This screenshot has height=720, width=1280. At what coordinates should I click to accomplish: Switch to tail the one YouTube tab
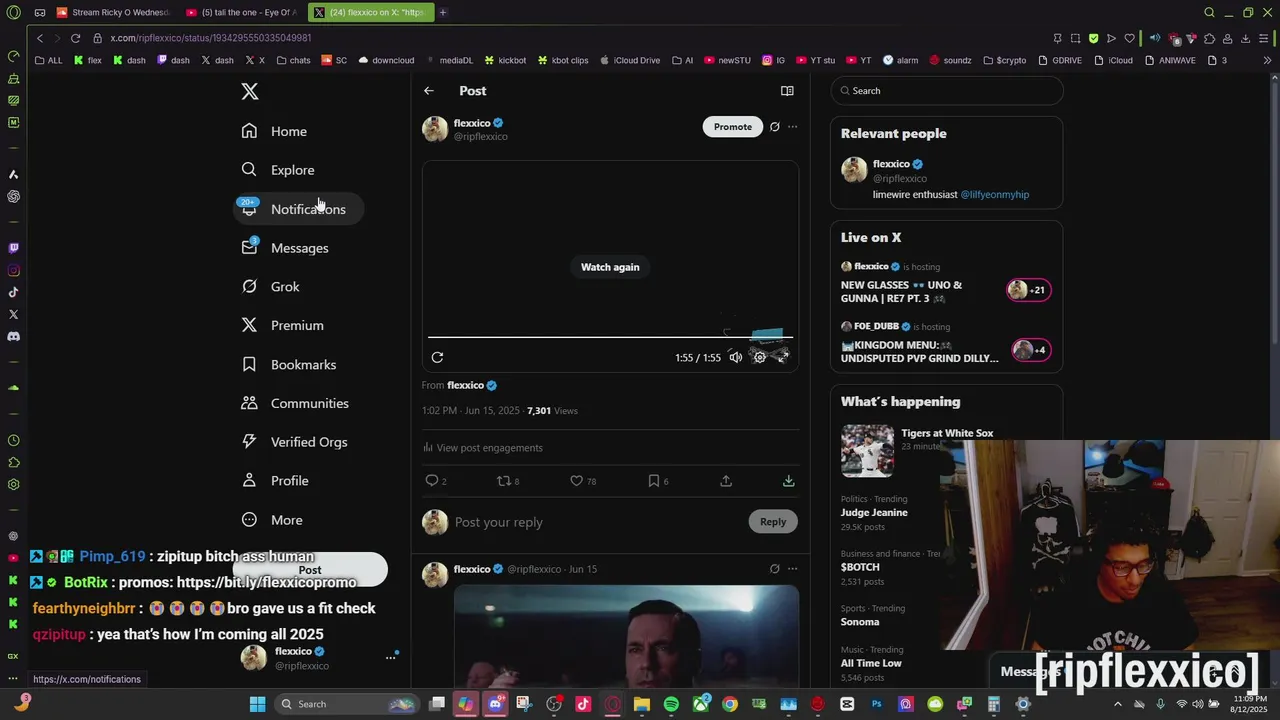point(242,12)
